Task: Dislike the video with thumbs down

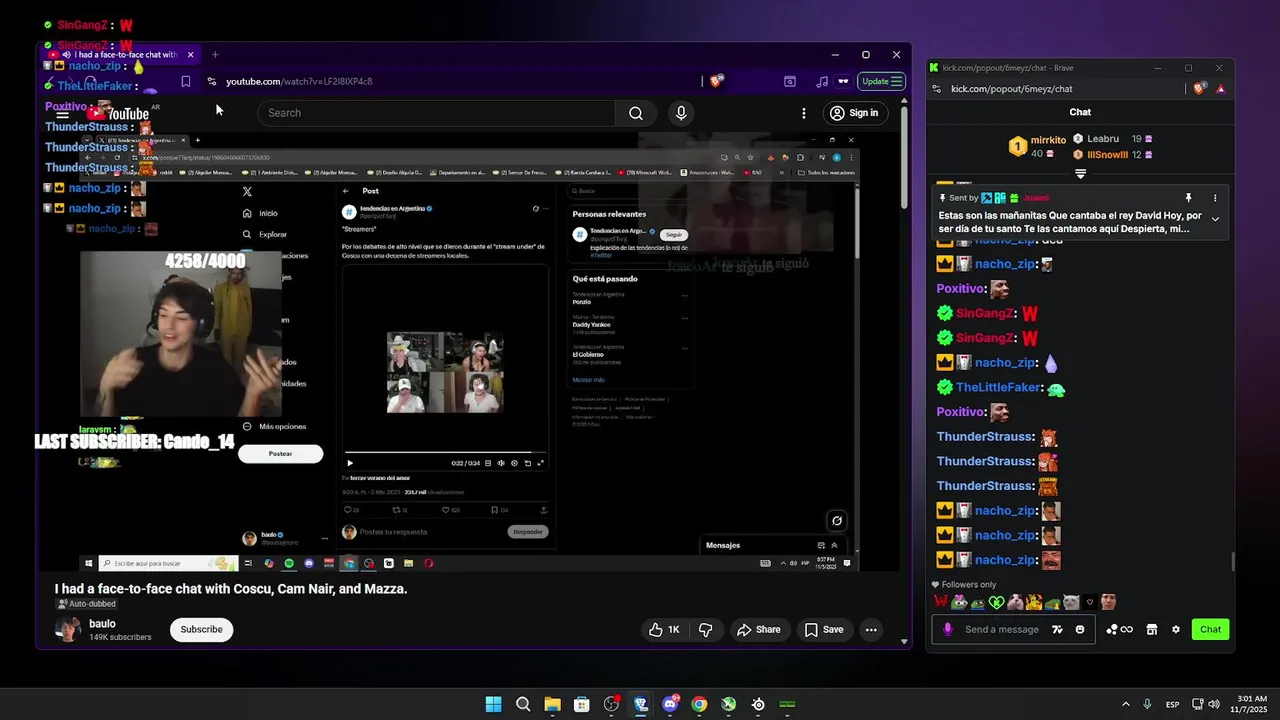Action: [705, 629]
